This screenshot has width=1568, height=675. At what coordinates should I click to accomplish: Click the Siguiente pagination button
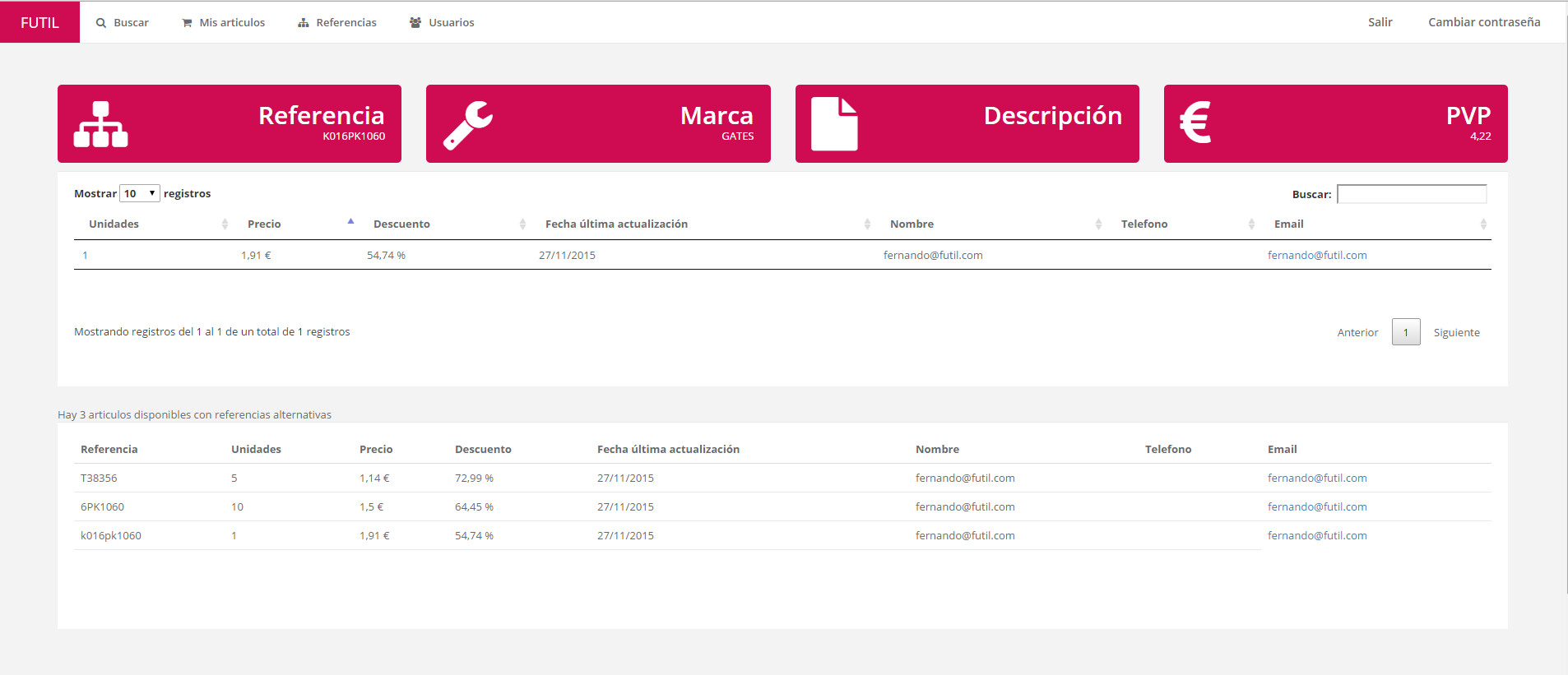[1456, 333]
